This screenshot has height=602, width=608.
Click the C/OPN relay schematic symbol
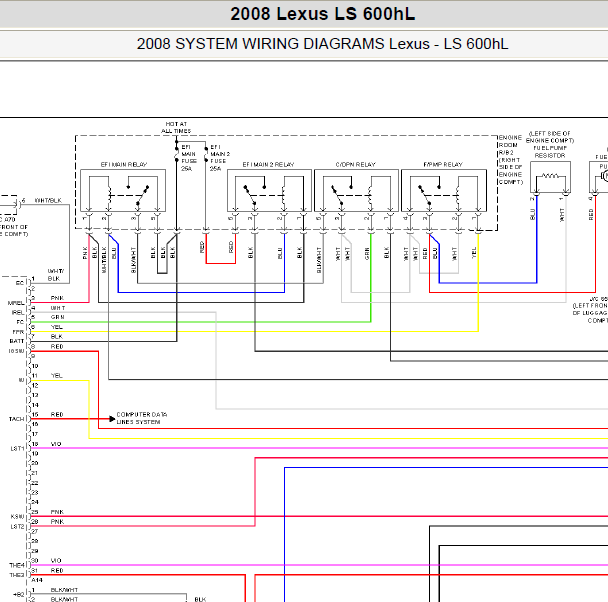356,190
